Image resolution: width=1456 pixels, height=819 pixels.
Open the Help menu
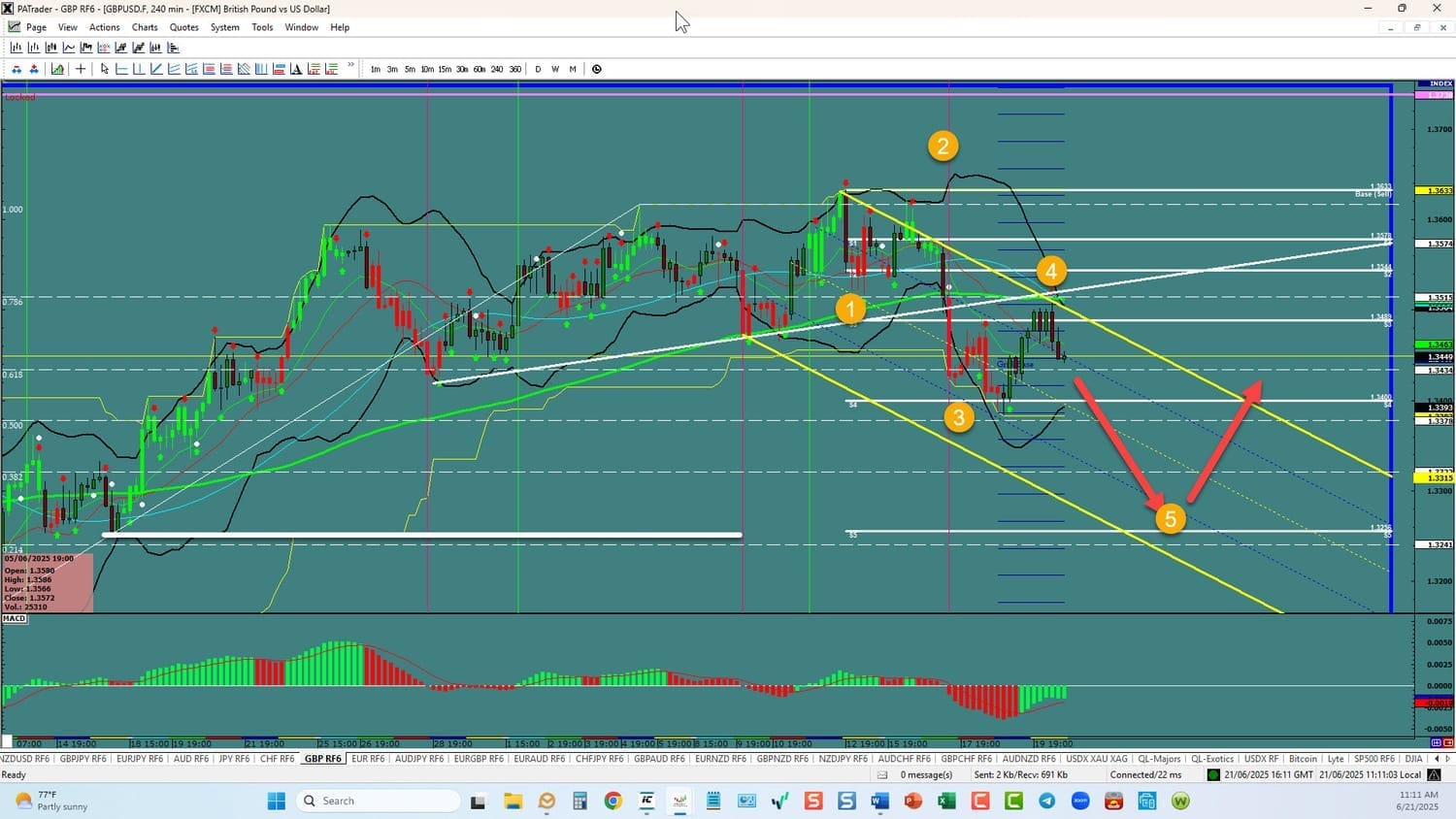click(340, 27)
